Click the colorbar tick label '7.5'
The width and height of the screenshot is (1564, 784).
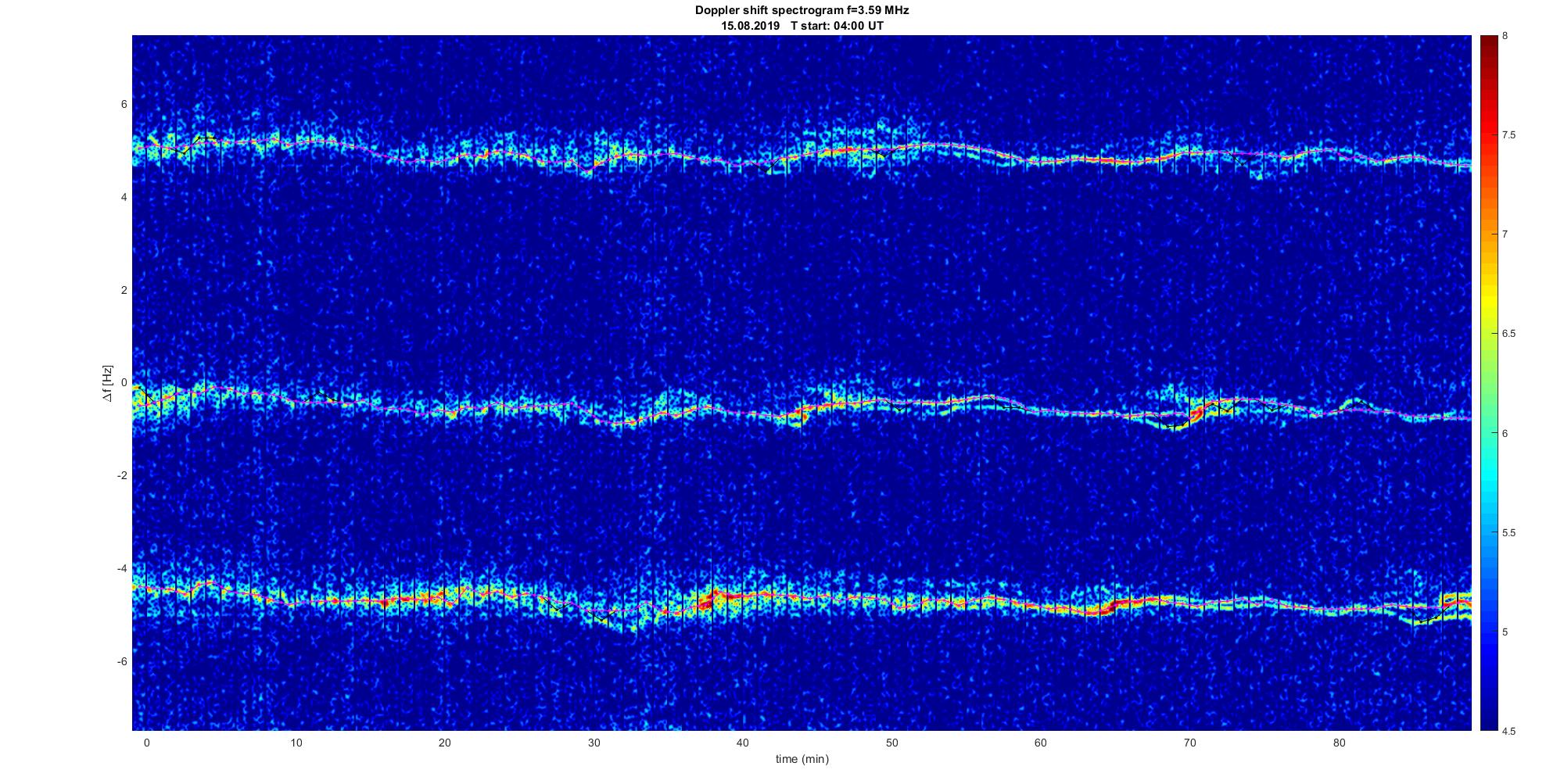coord(1508,135)
